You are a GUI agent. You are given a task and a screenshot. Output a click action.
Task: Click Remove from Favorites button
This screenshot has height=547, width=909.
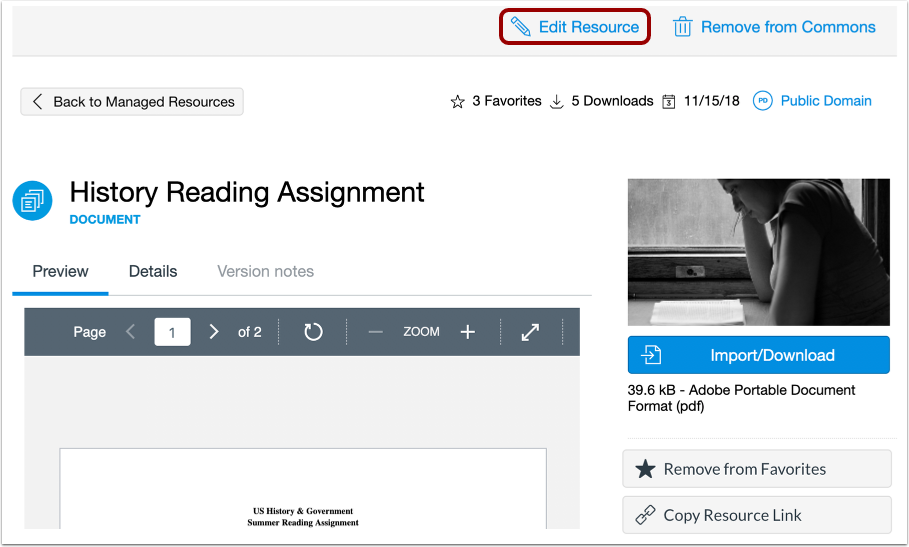(757, 469)
